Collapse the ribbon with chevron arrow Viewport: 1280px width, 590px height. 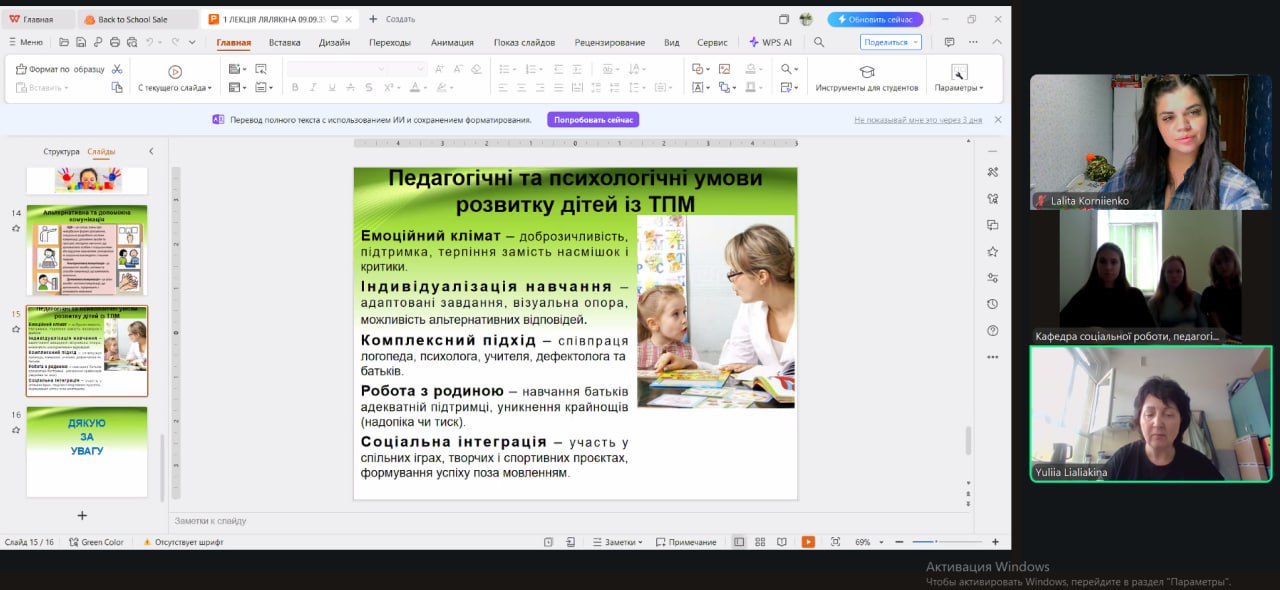tap(997, 42)
